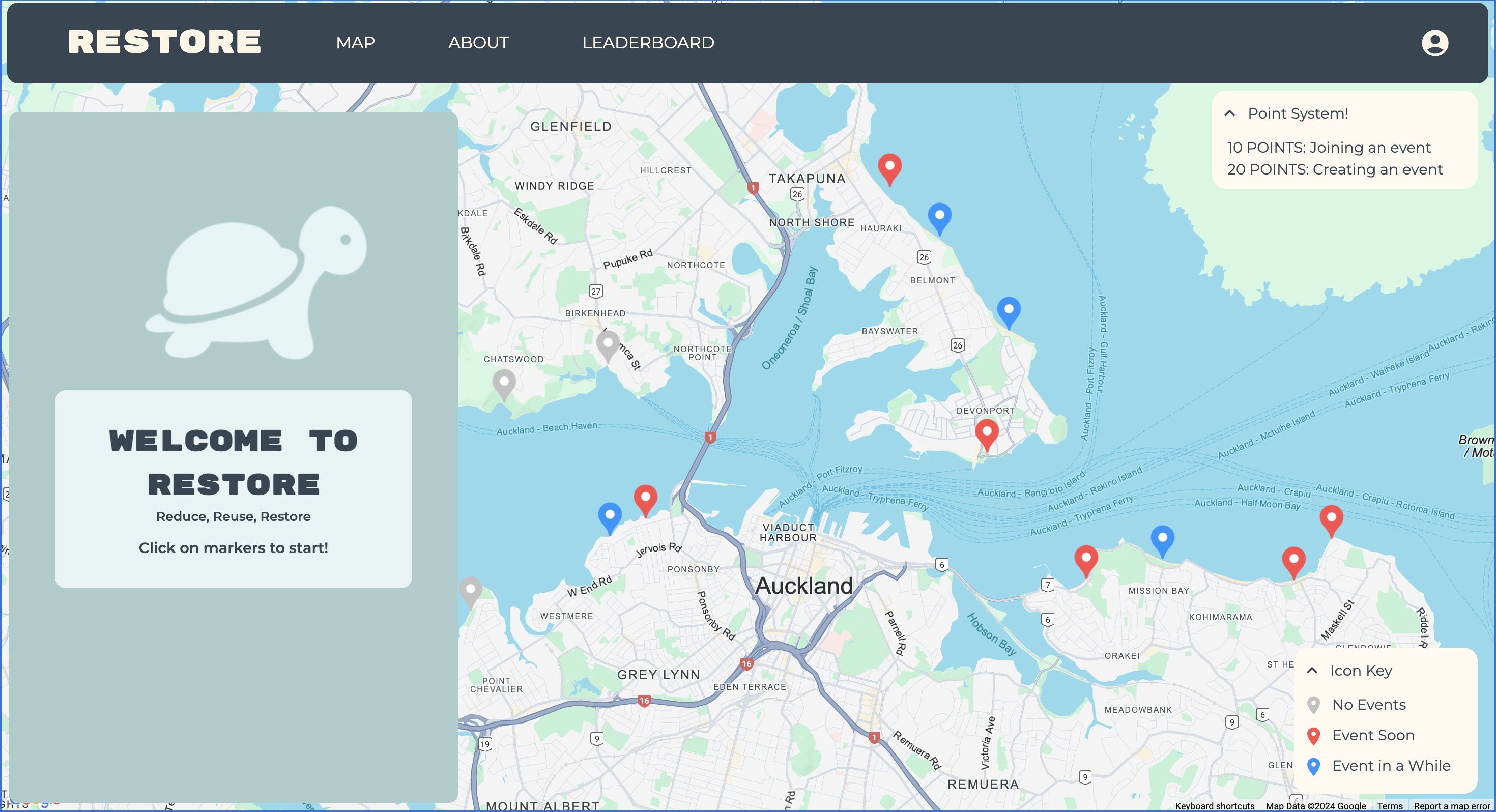The image size is (1496, 812).
Task: Click the grey marker below Birkenhead
Action: point(608,344)
